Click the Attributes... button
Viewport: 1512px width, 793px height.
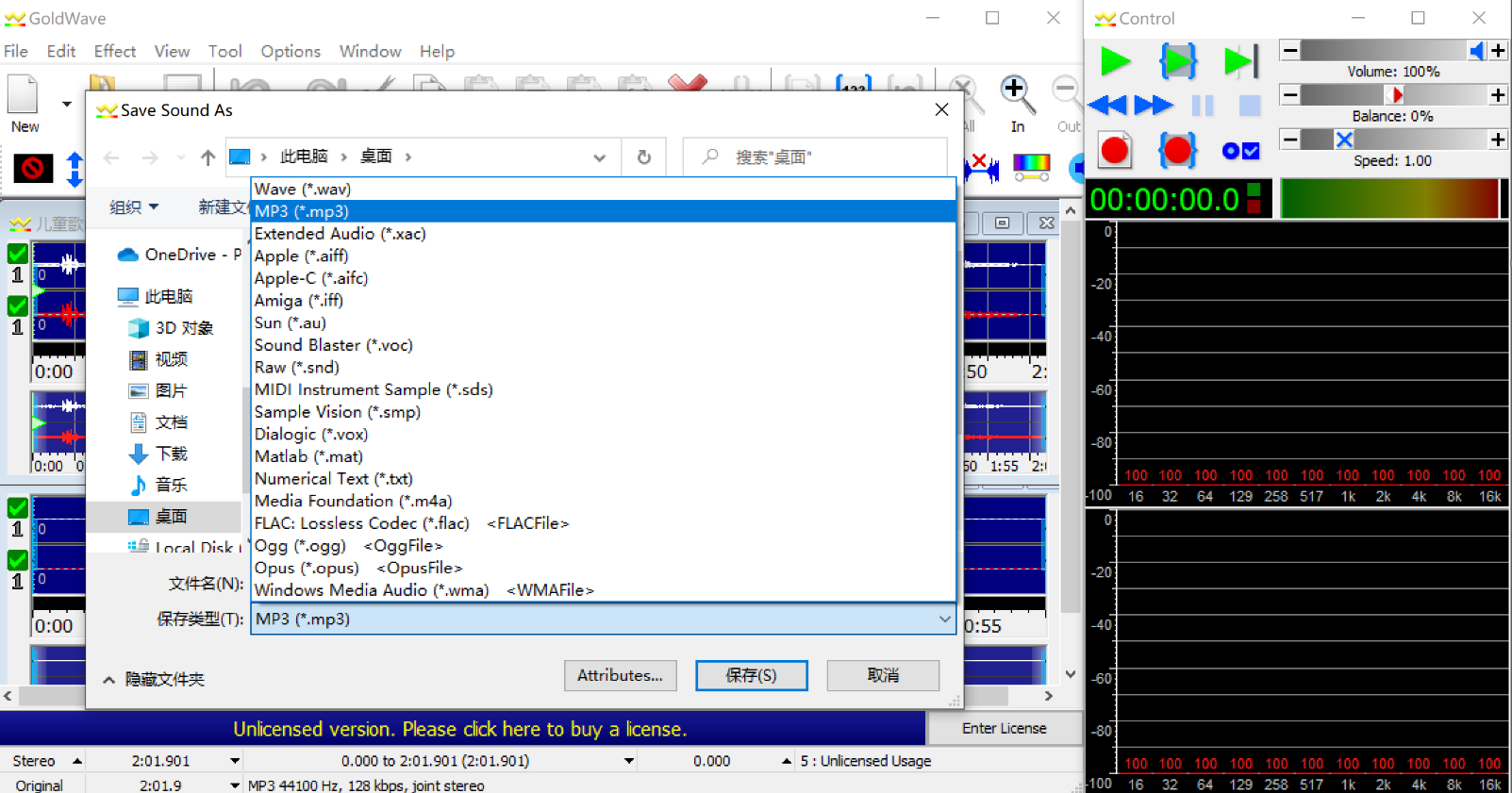[x=620, y=675]
